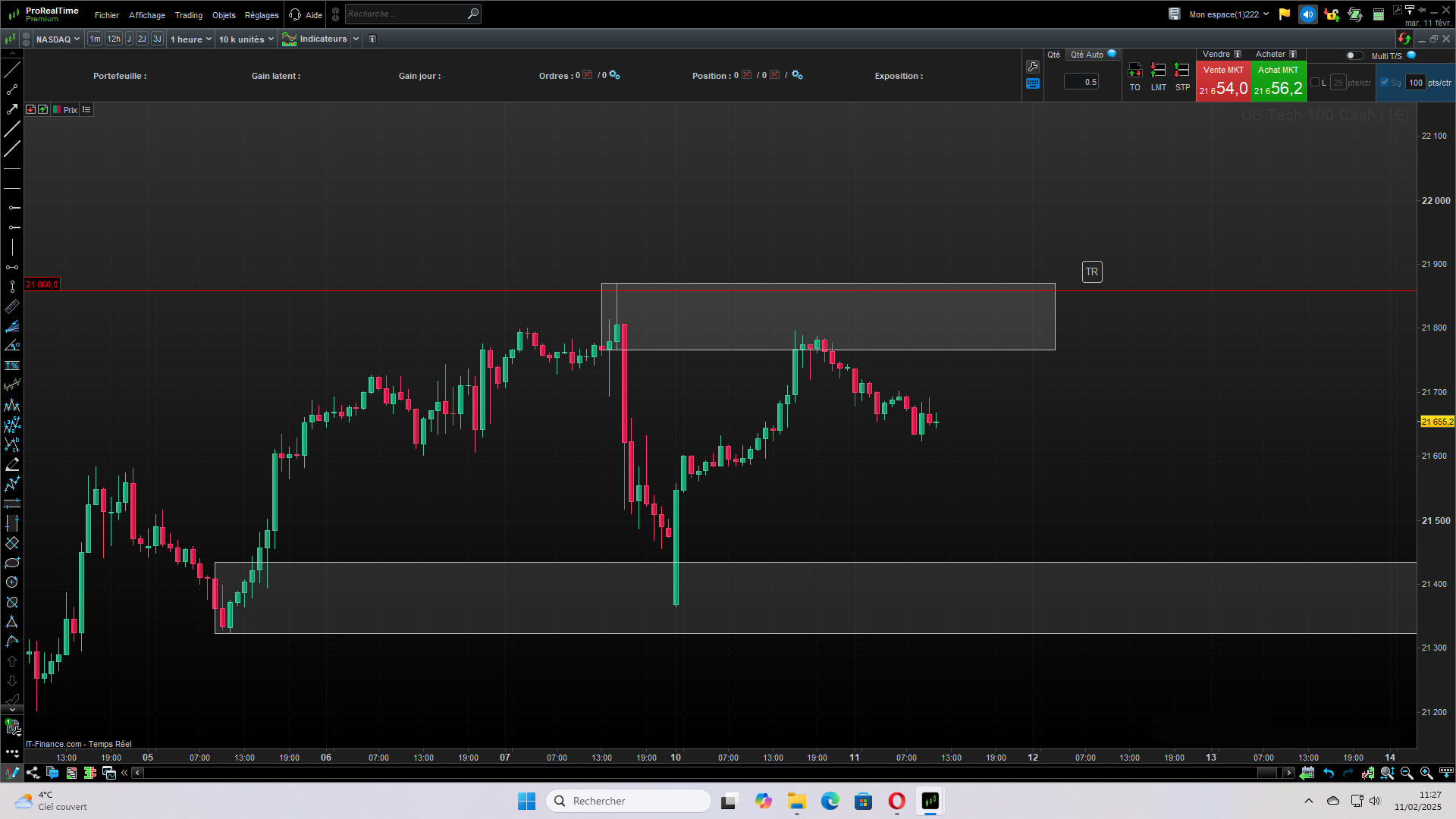Uncheck the Sg stop checkbox
Screen dimensions: 1456x819
coord(1385,83)
